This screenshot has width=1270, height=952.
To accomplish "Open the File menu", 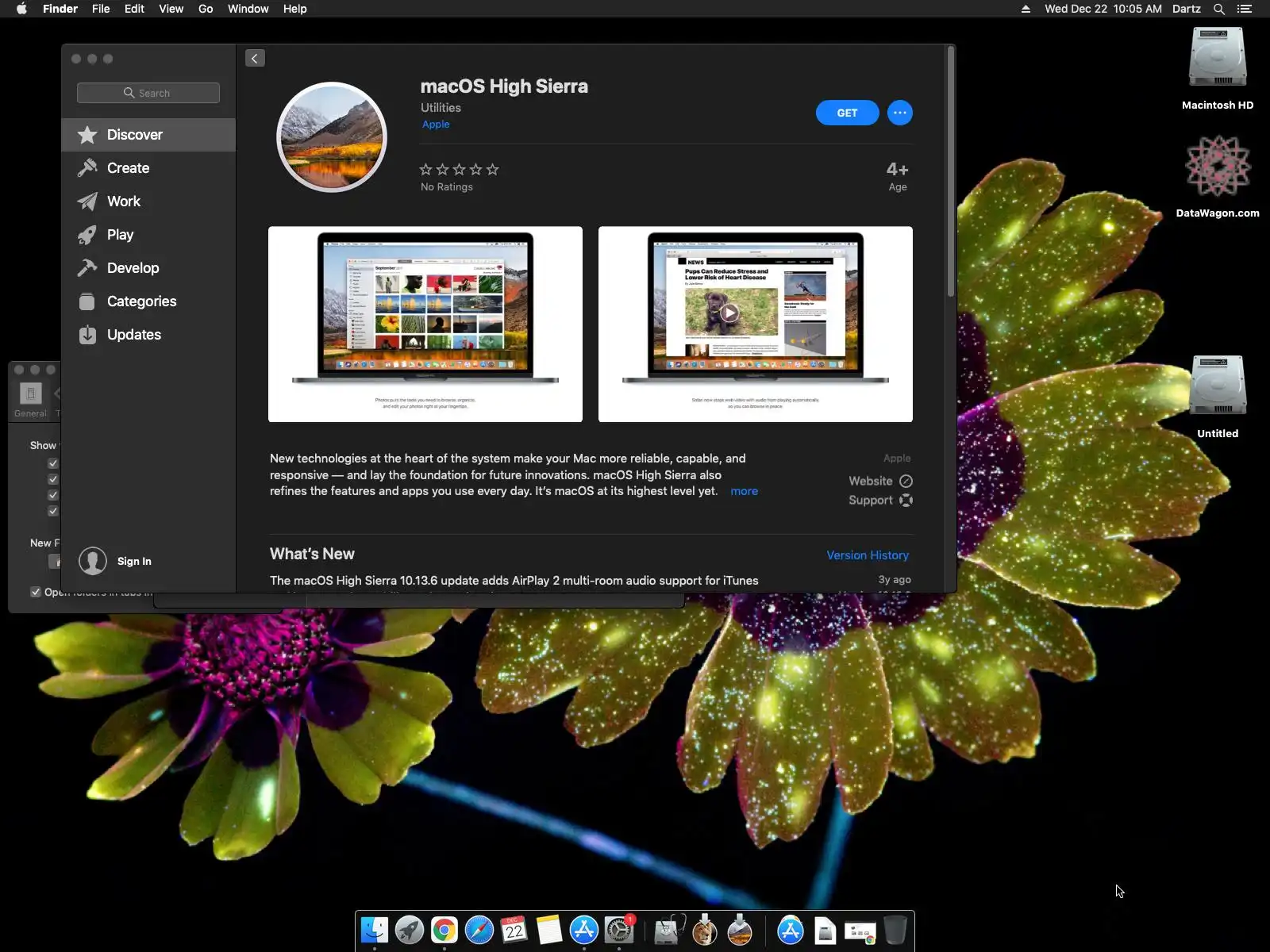I will [101, 9].
